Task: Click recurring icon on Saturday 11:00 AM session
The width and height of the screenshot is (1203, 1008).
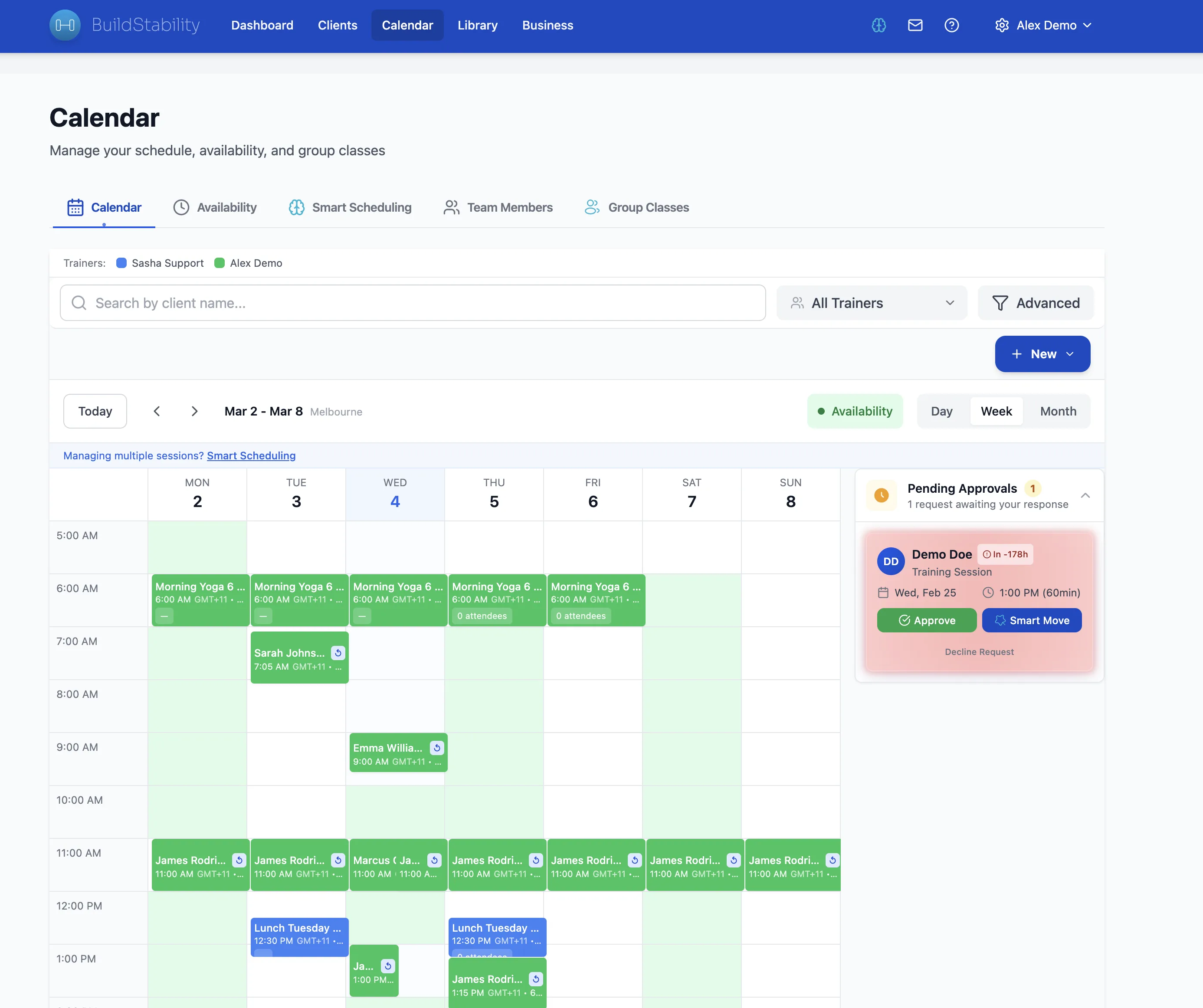Action: [734, 860]
